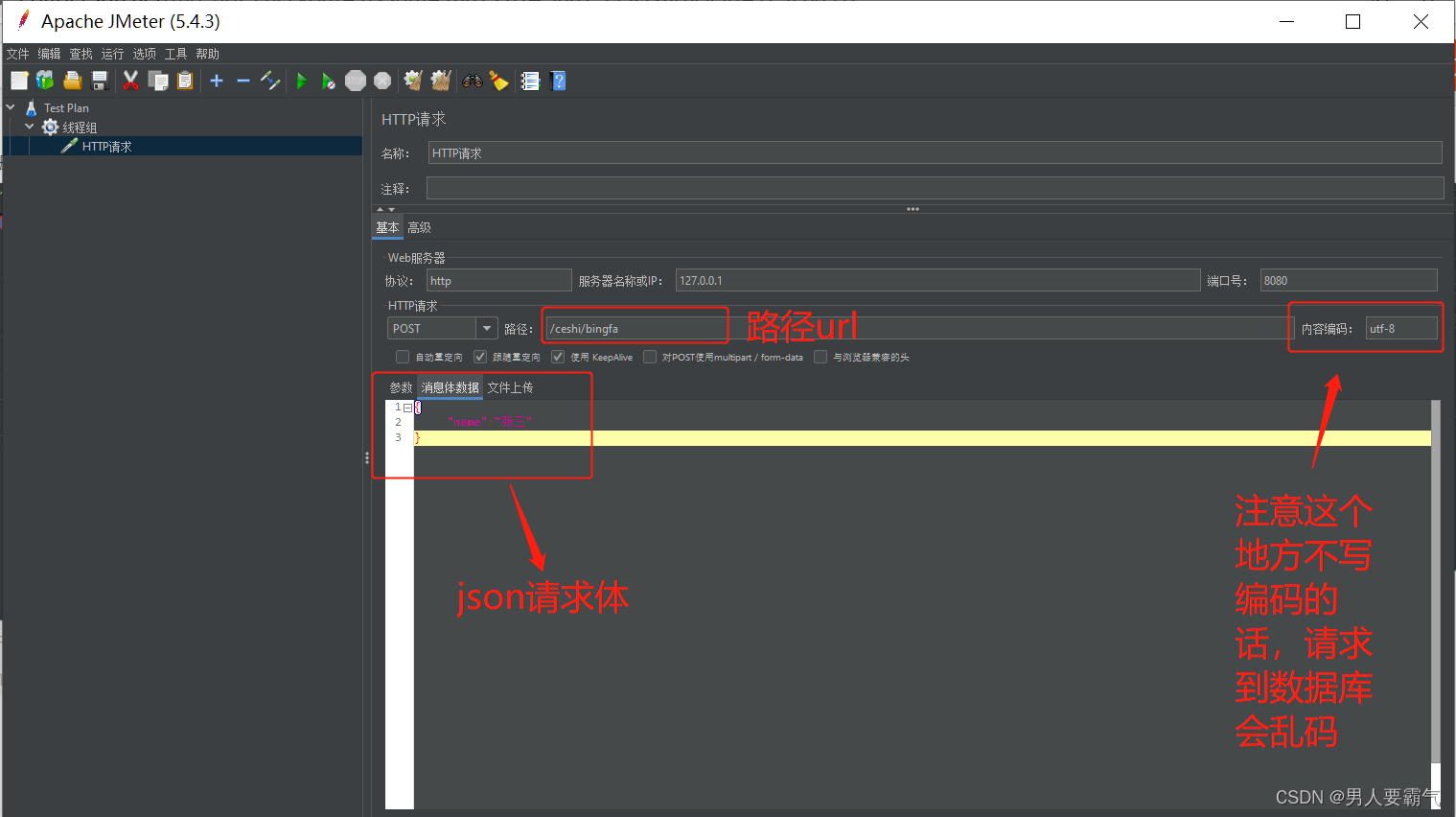Click the "name":"张三" line in editor

pos(489,422)
